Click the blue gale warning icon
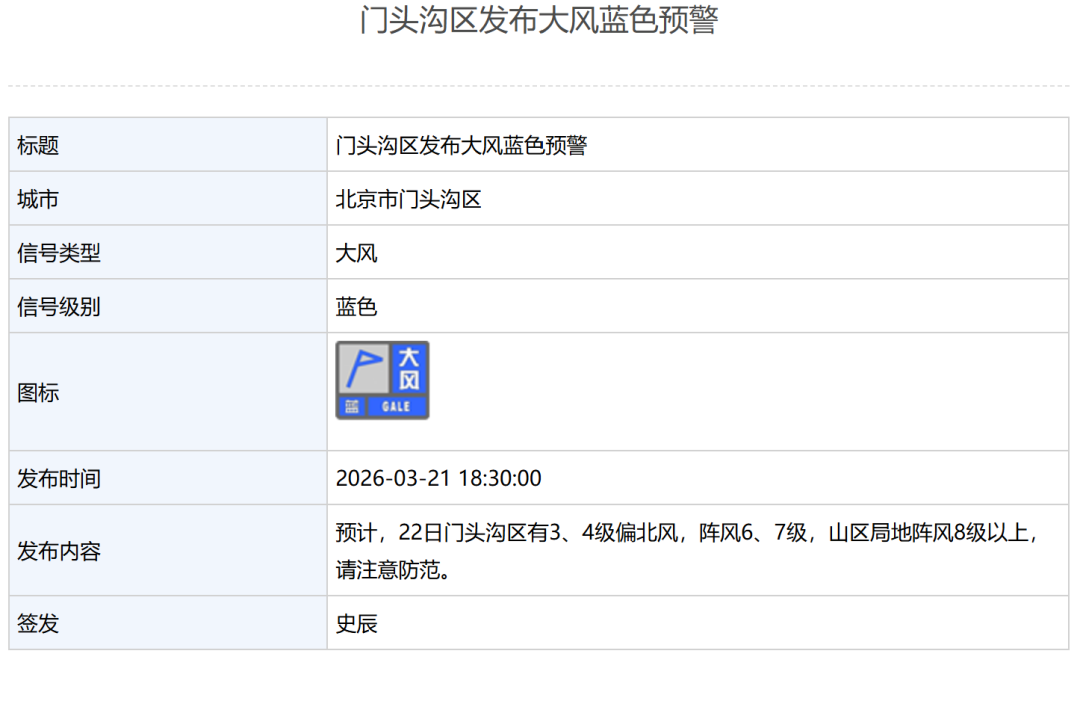 [382, 380]
